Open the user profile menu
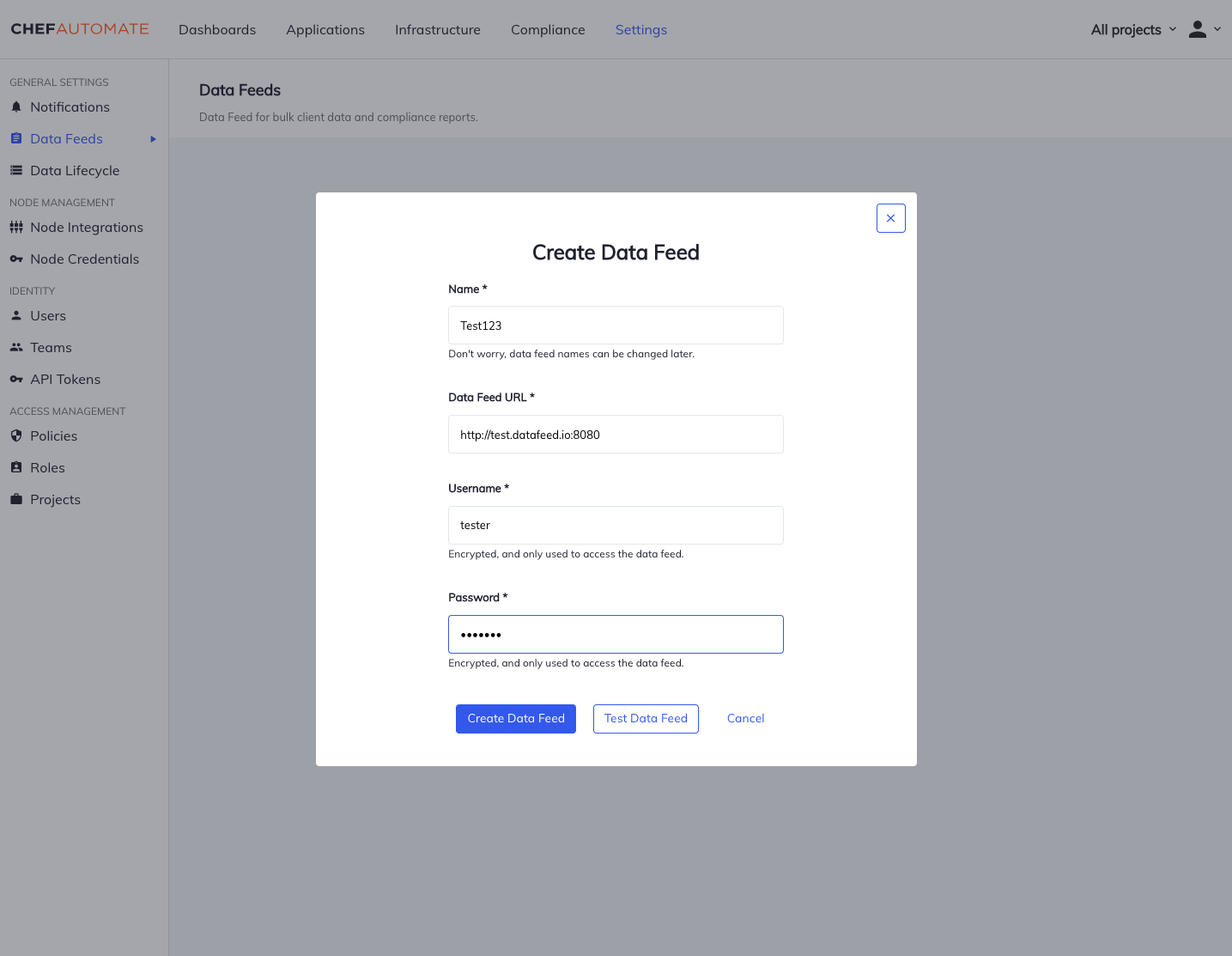 click(x=1204, y=30)
